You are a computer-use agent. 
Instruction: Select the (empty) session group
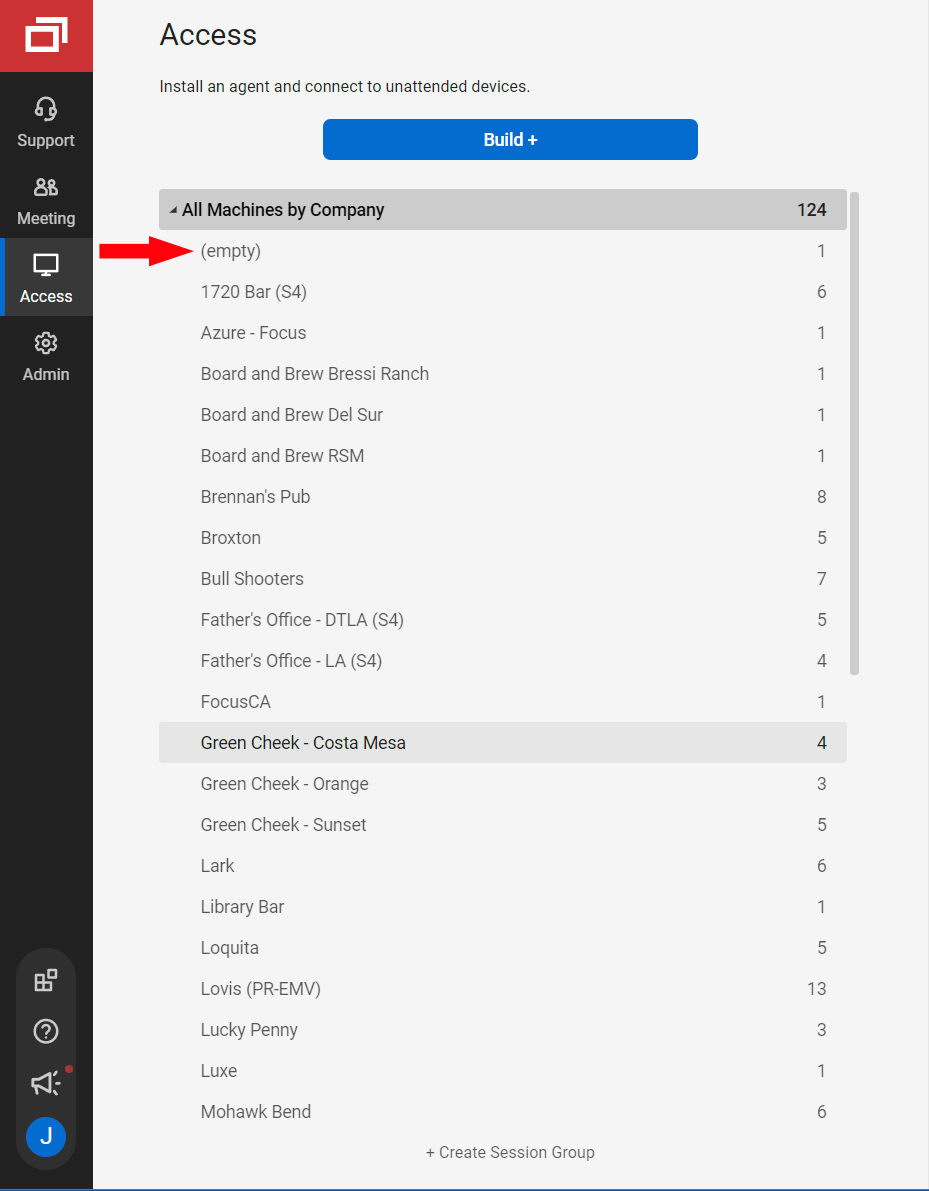tap(503, 251)
